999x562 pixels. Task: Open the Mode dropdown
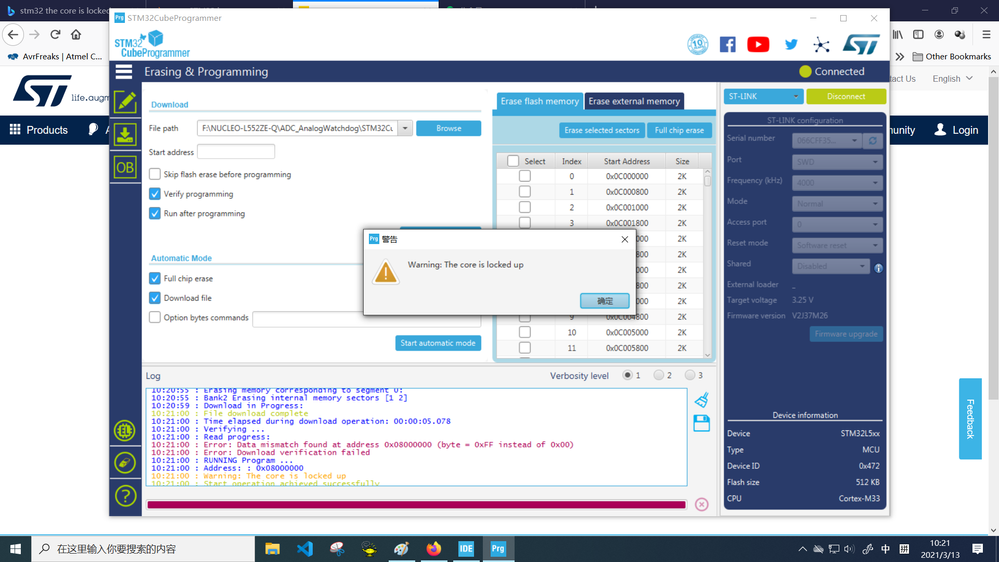tap(837, 204)
